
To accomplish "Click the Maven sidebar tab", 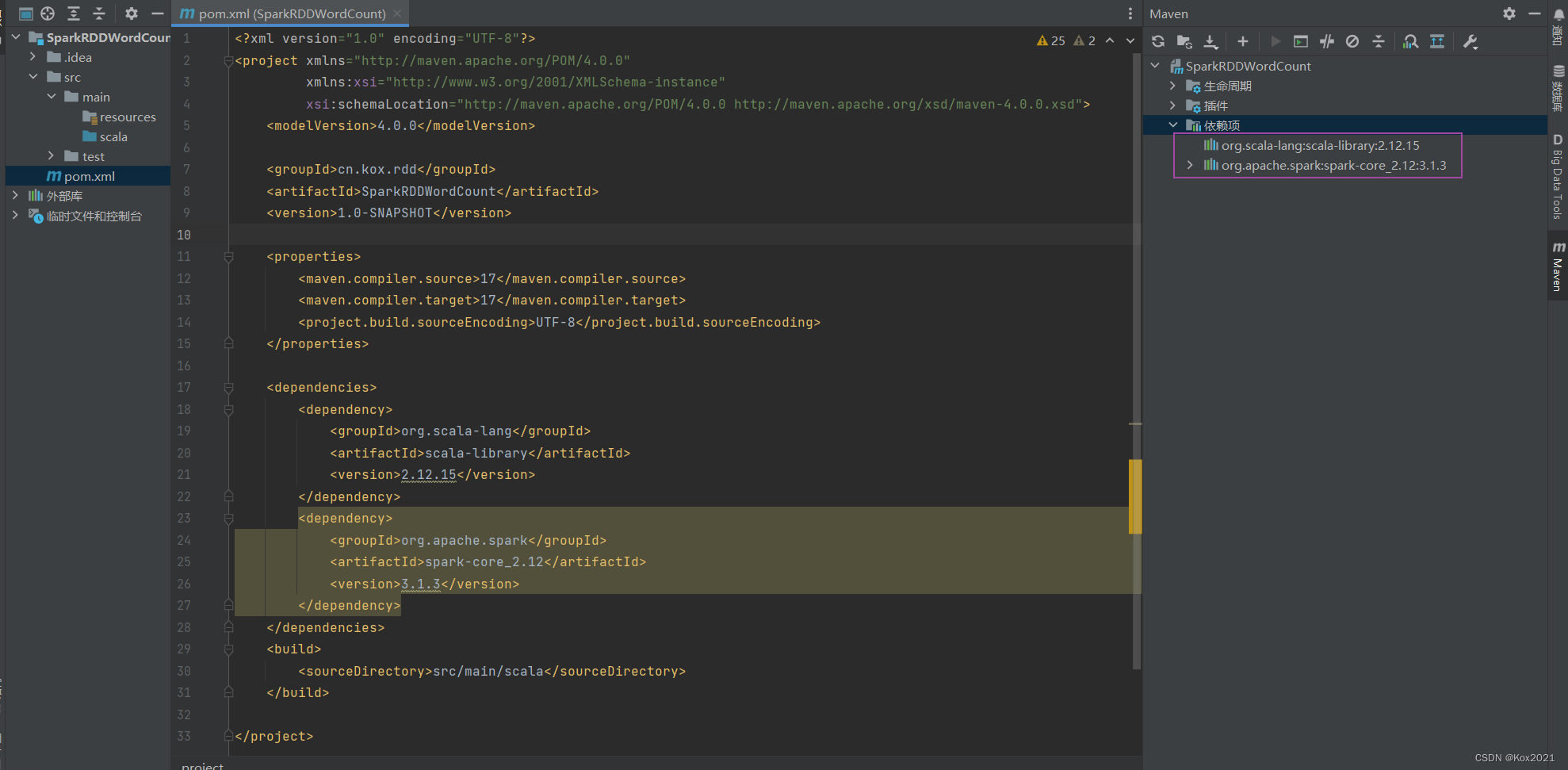I will 1558,265.
